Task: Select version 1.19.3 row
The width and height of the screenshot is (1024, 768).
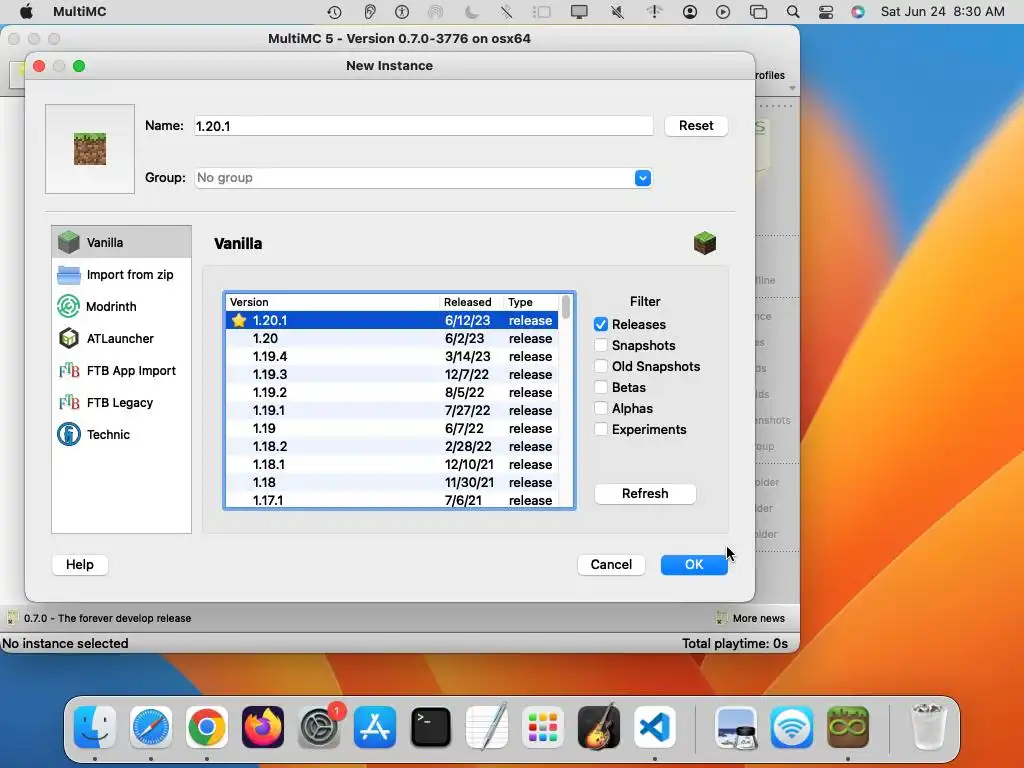Action: click(392, 374)
